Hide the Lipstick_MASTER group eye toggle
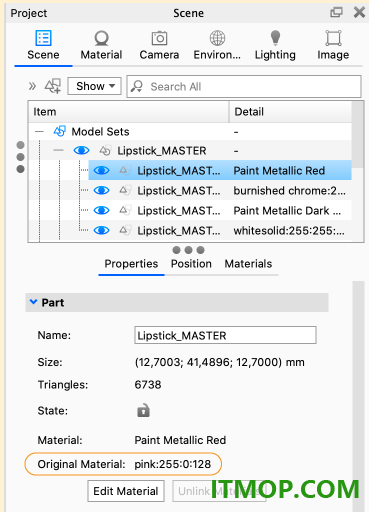The height and width of the screenshot is (512, 369). point(81,151)
